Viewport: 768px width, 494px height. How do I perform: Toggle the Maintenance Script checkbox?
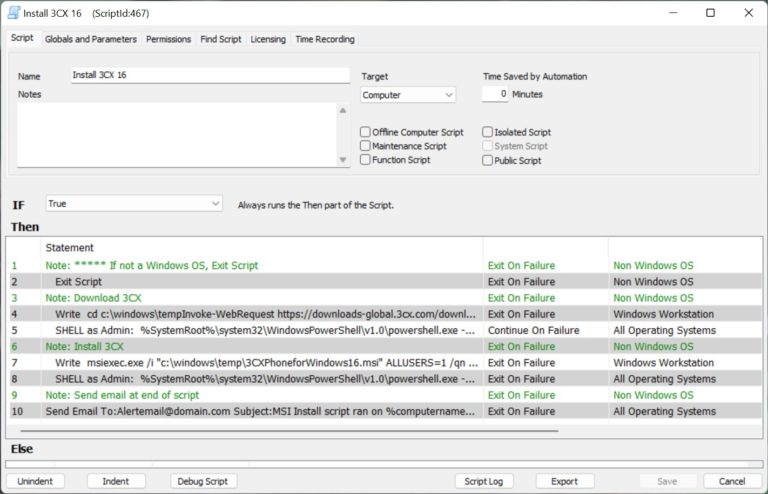(366, 146)
